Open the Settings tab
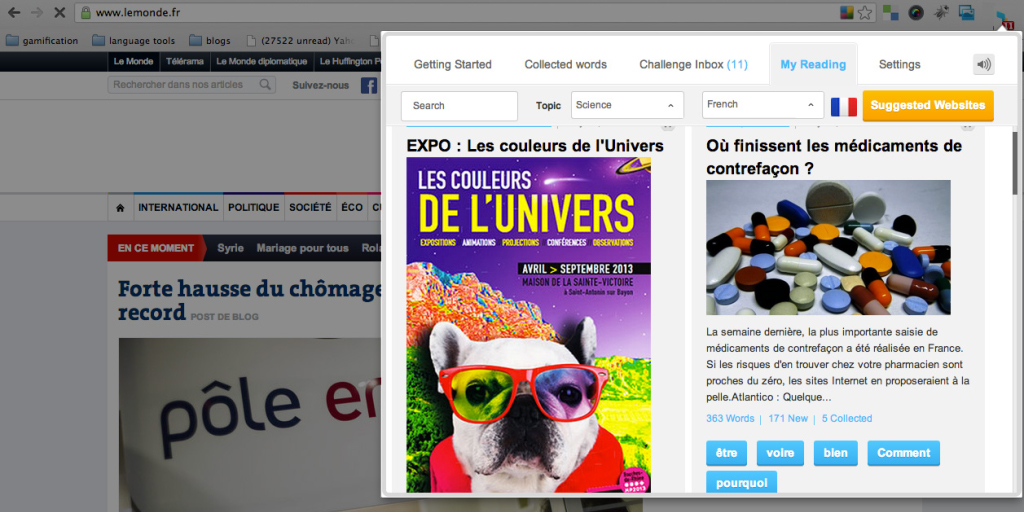This screenshot has height=512, width=1024. (x=899, y=65)
